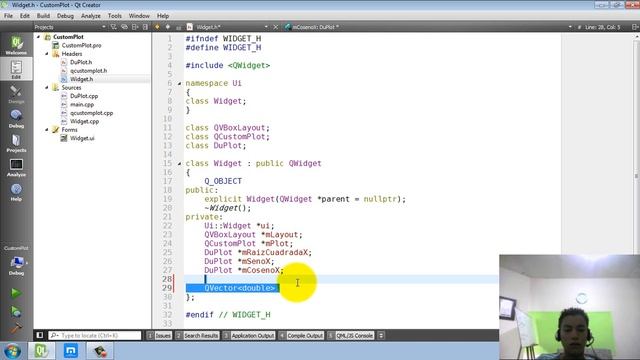Image resolution: width=640 pixels, height=360 pixels.
Task: Run the project with green arrow
Action: coord(16,293)
